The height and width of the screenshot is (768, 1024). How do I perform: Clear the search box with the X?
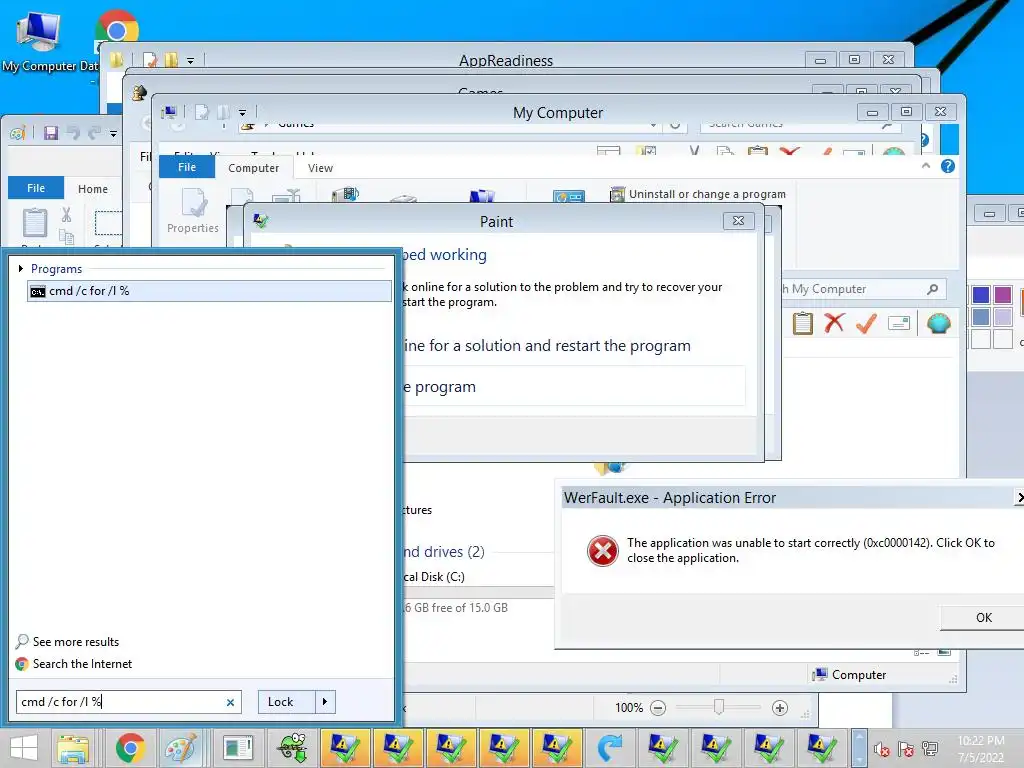coord(230,703)
